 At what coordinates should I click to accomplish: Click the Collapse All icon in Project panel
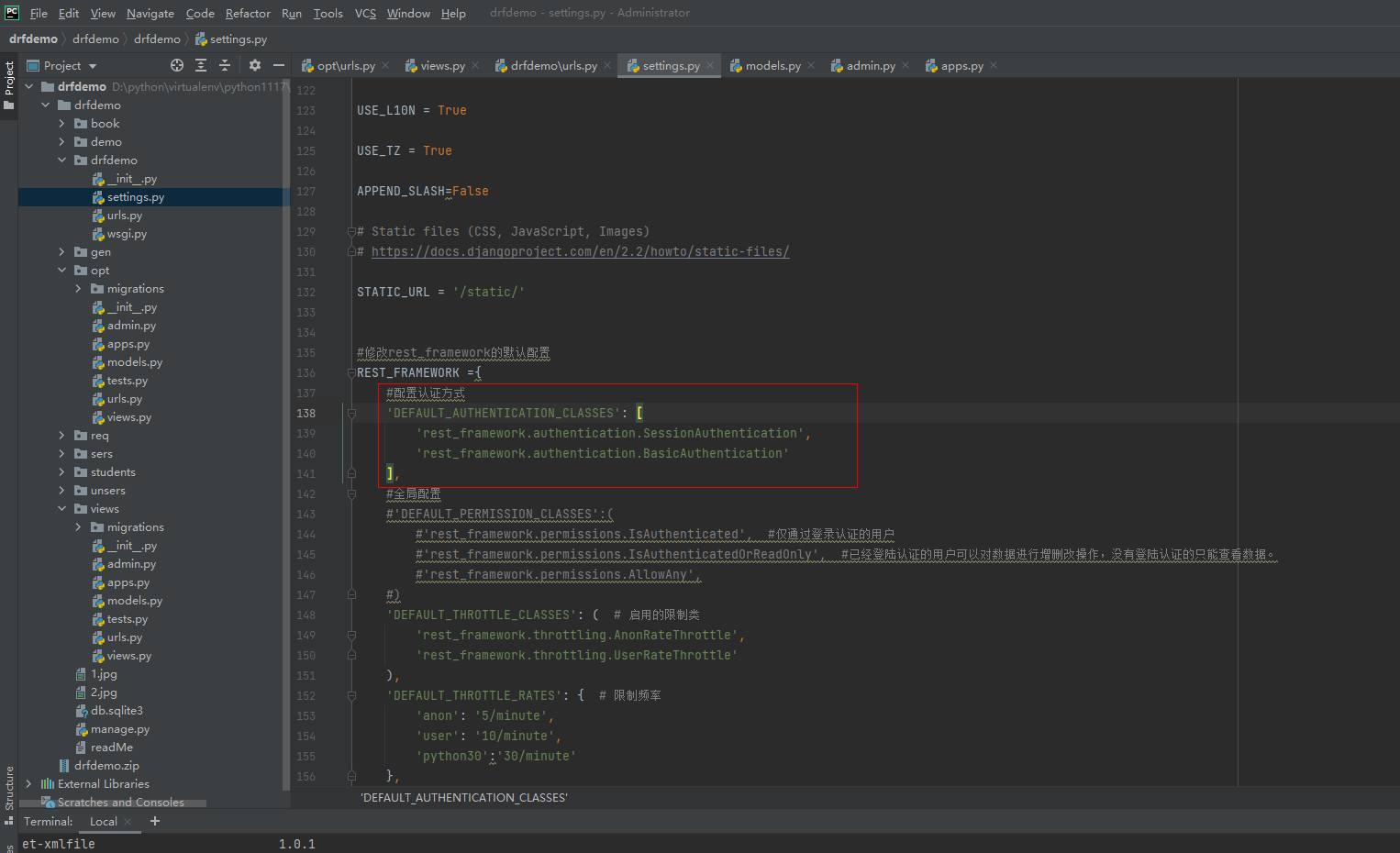coord(225,65)
